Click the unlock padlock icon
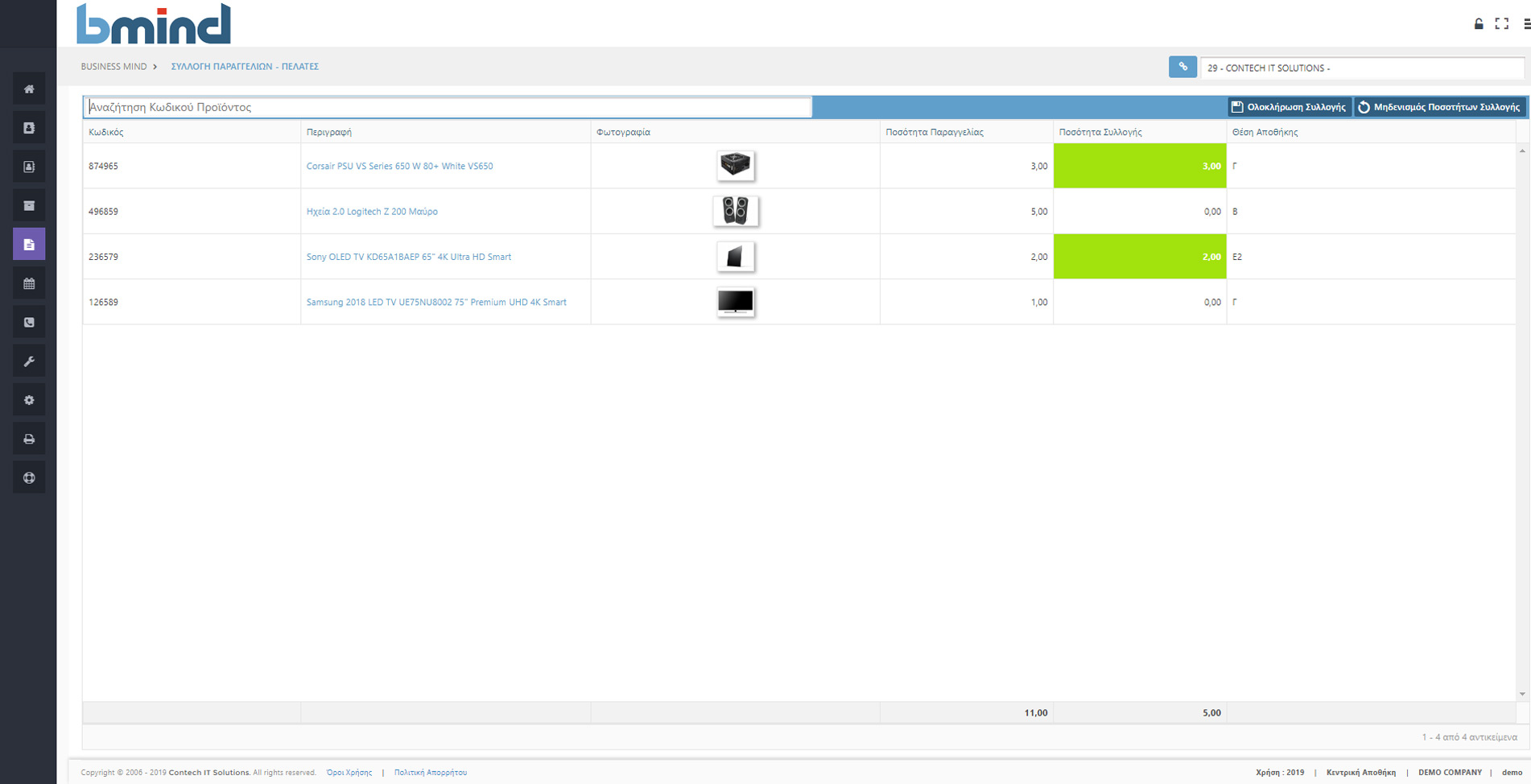Screen dimensions: 1531x784 pos(1479,24)
